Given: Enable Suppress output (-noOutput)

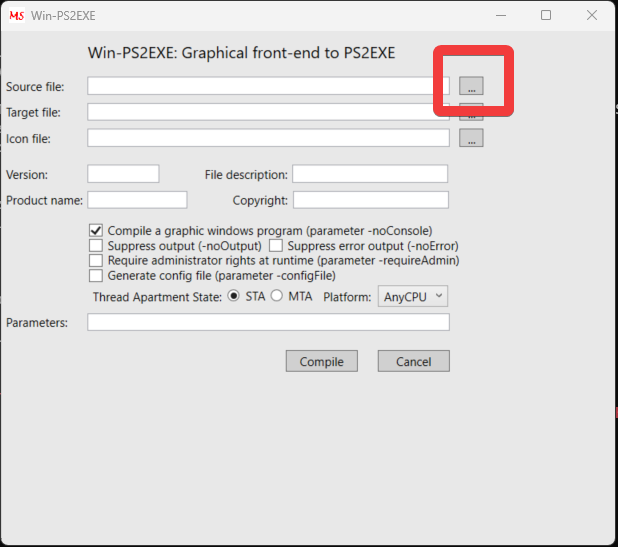Looking at the screenshot, I should pos(96,246).
